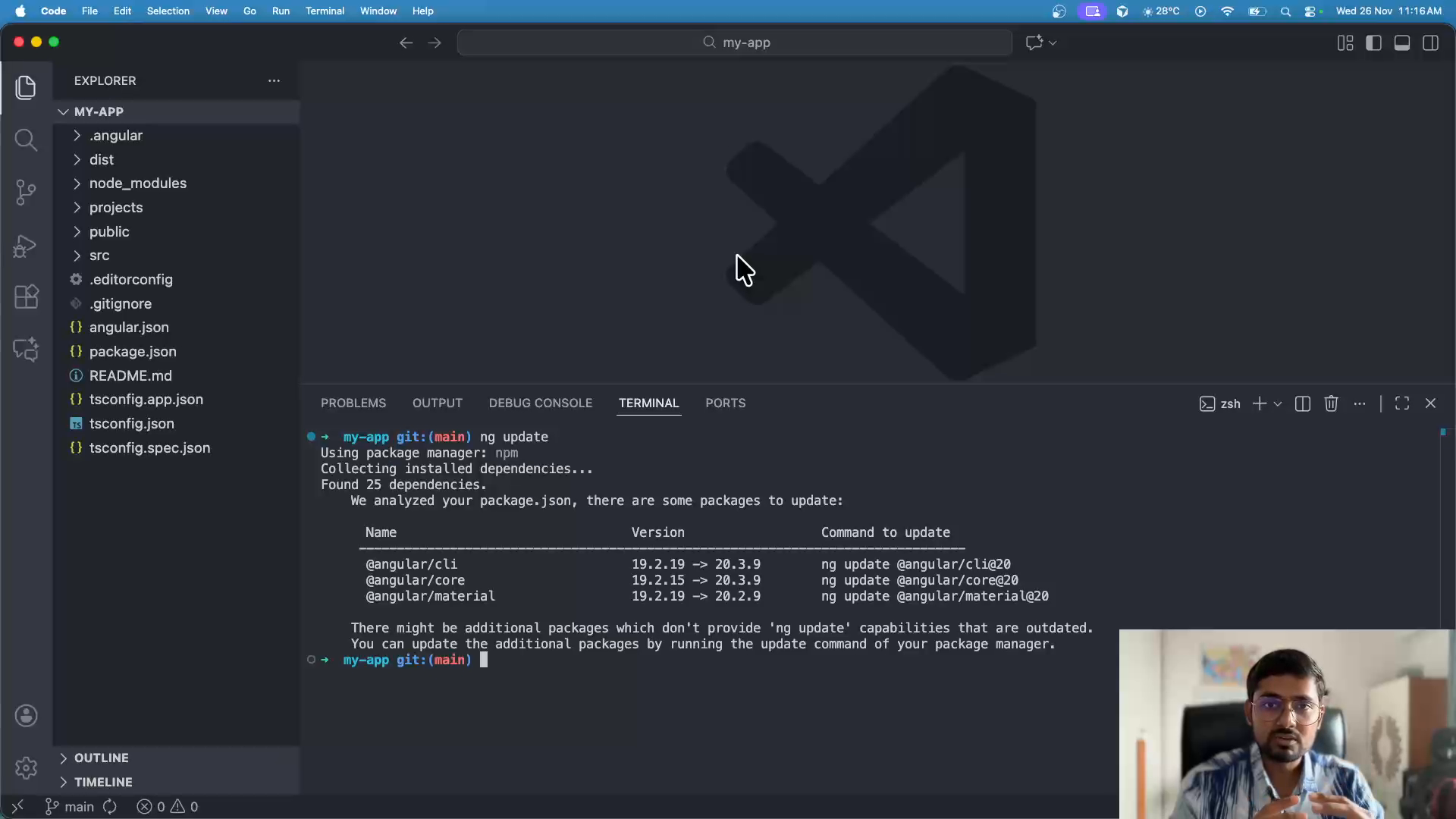The image size is (1456, 819).
Task: Open the Extensions view
Action: (27, 297)
